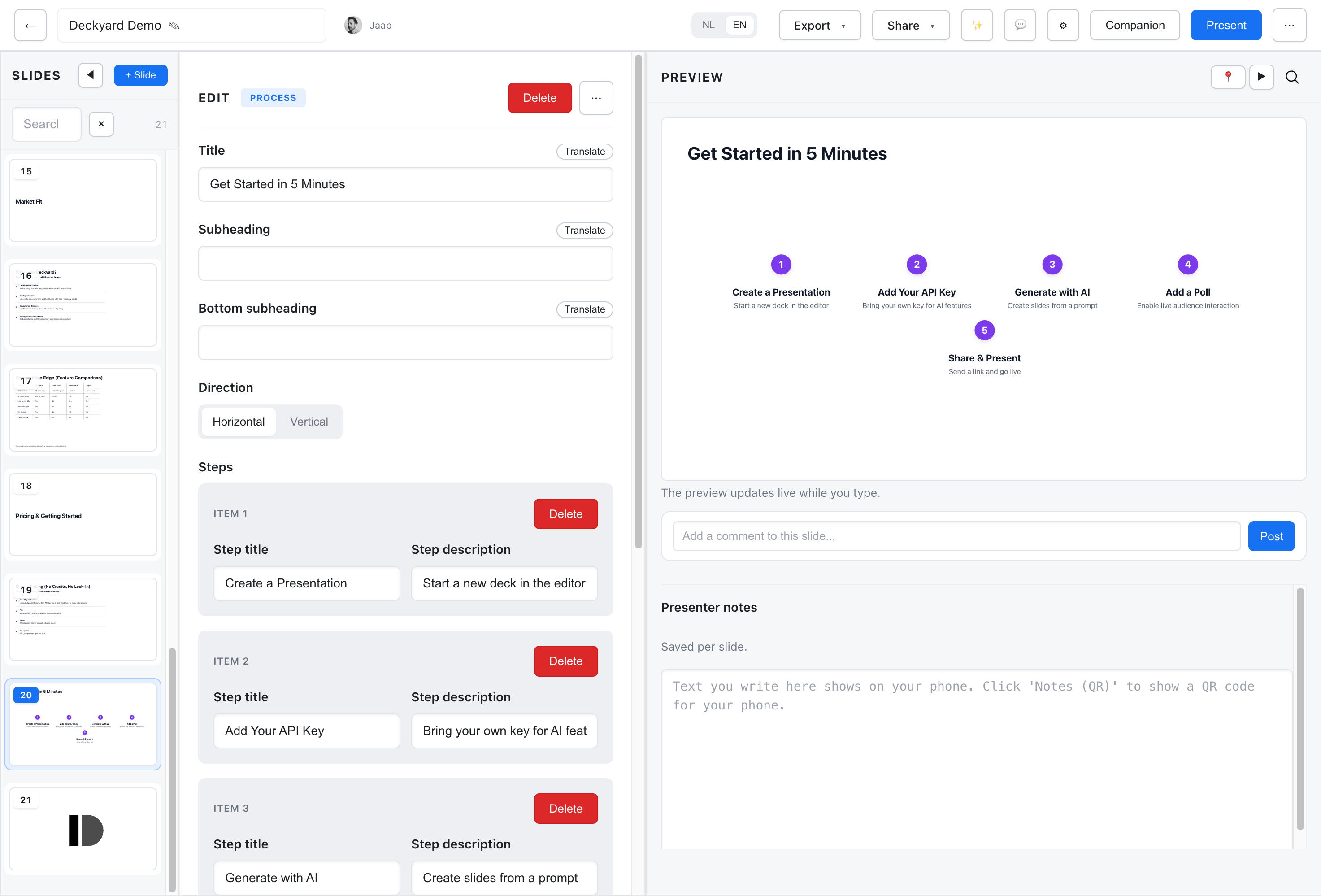Image resolution: width=1321 pixels, height=896 pixels.
Task: Click step circle 2 in the preview
Action: (x=916, y=265)
